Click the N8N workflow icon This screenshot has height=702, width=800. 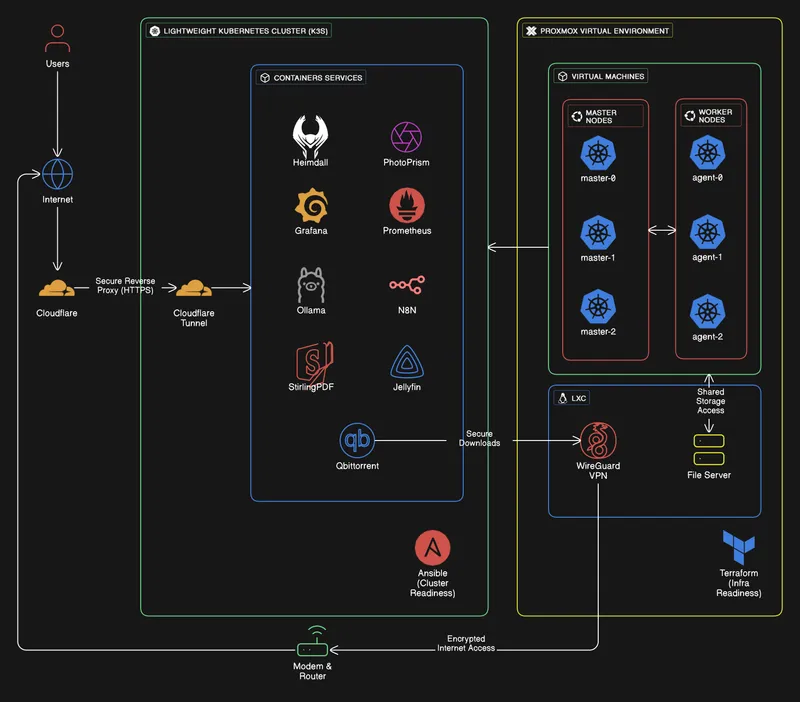point(407,285)
